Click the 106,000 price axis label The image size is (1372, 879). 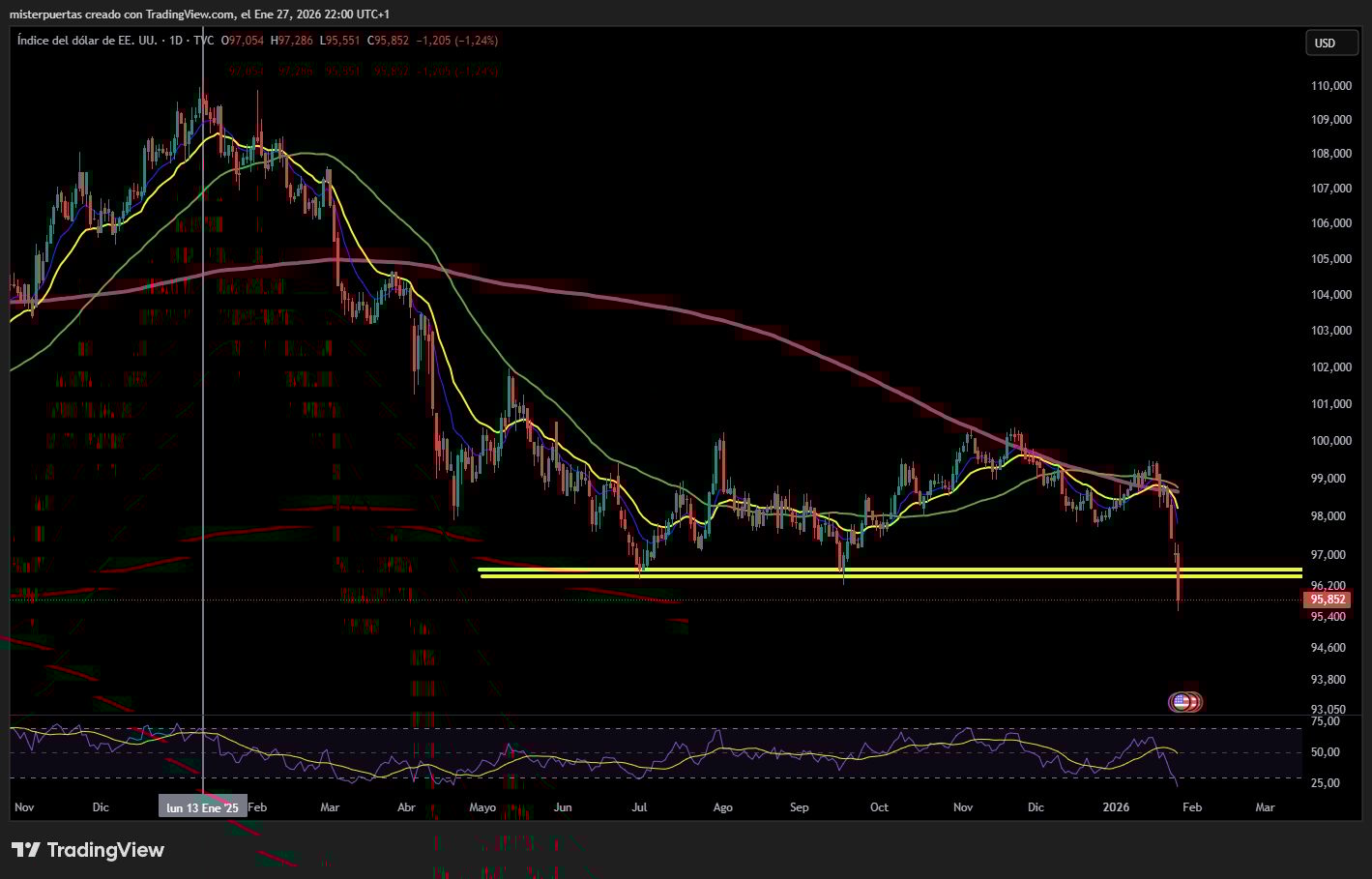1331,223
